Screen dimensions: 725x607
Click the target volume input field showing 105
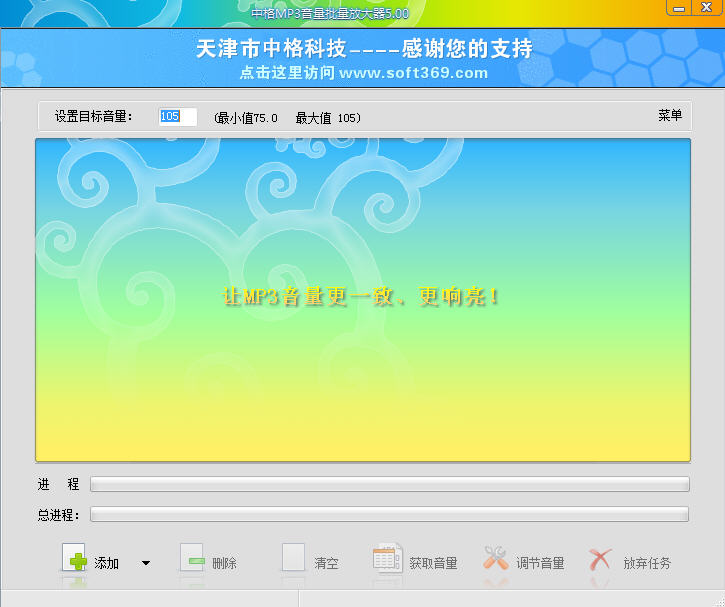[x=178, y=116]
